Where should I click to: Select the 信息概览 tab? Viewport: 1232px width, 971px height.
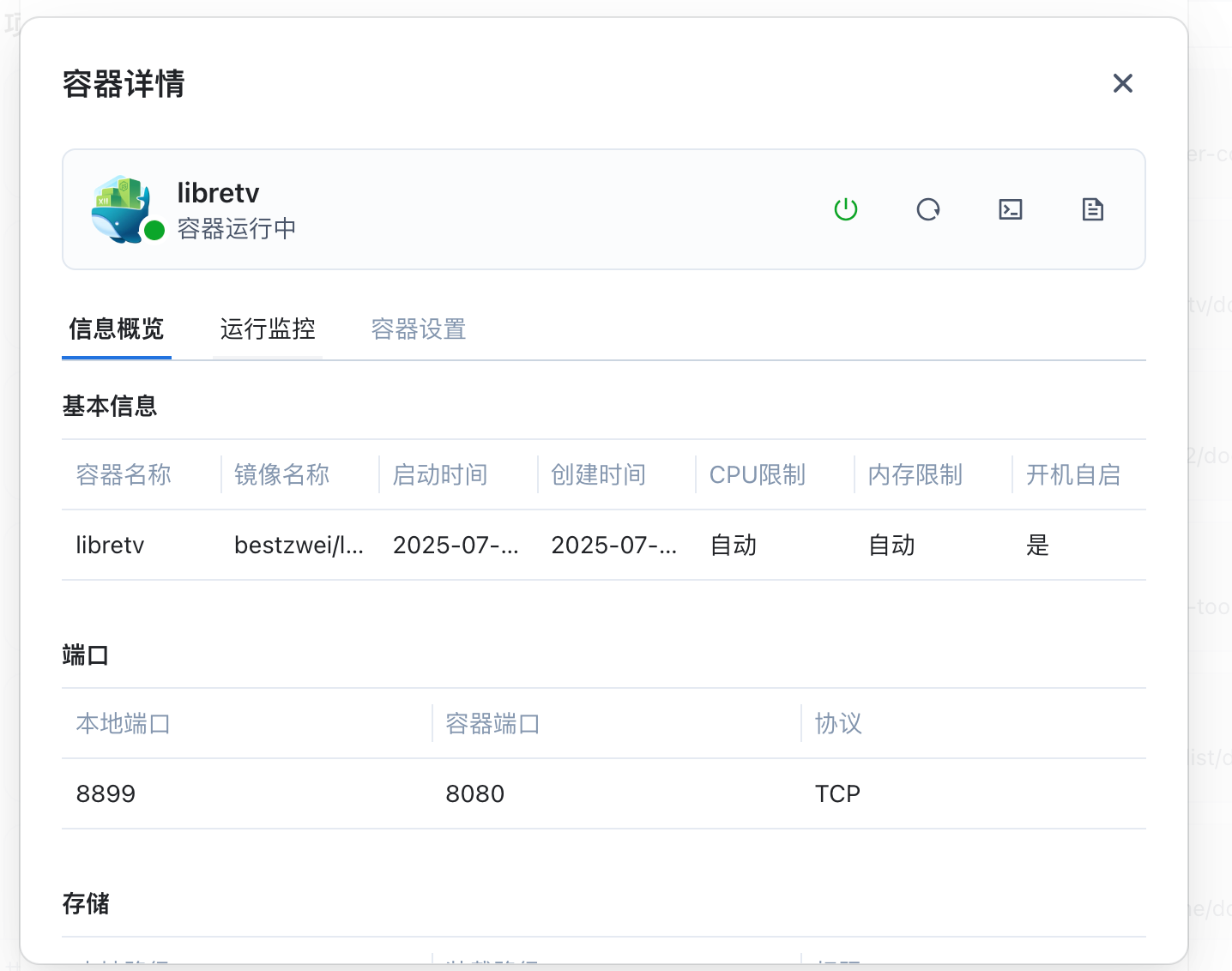click(116, 329)
